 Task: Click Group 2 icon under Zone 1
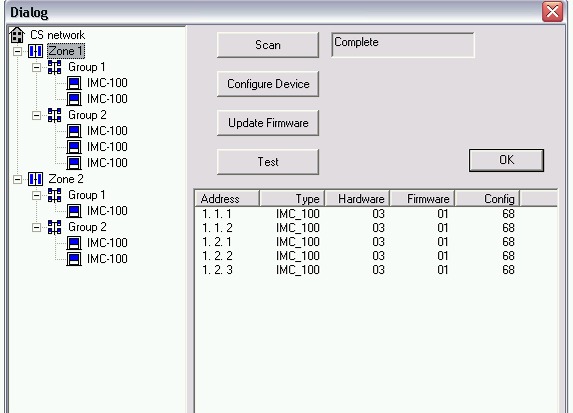(54, 115)
